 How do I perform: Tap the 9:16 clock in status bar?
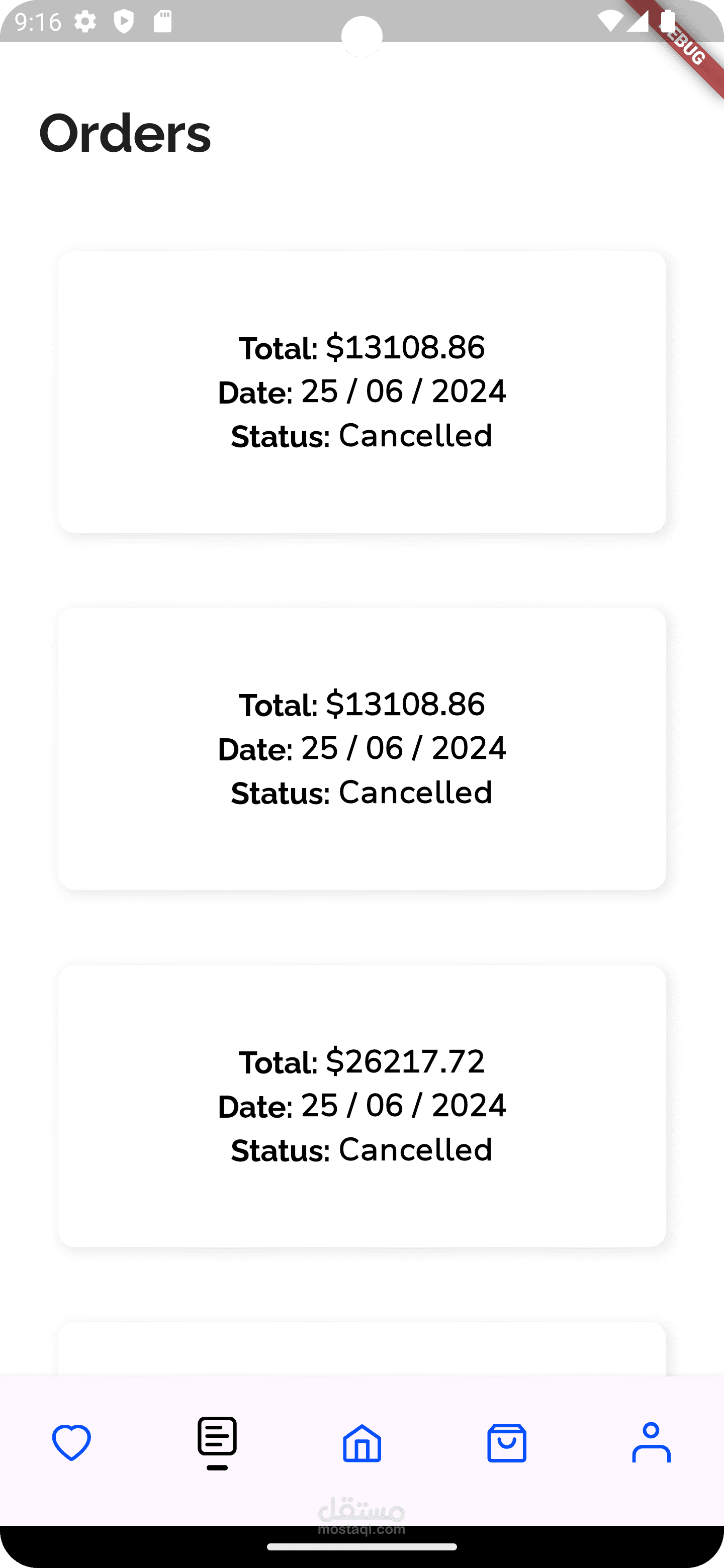point(38,22)
